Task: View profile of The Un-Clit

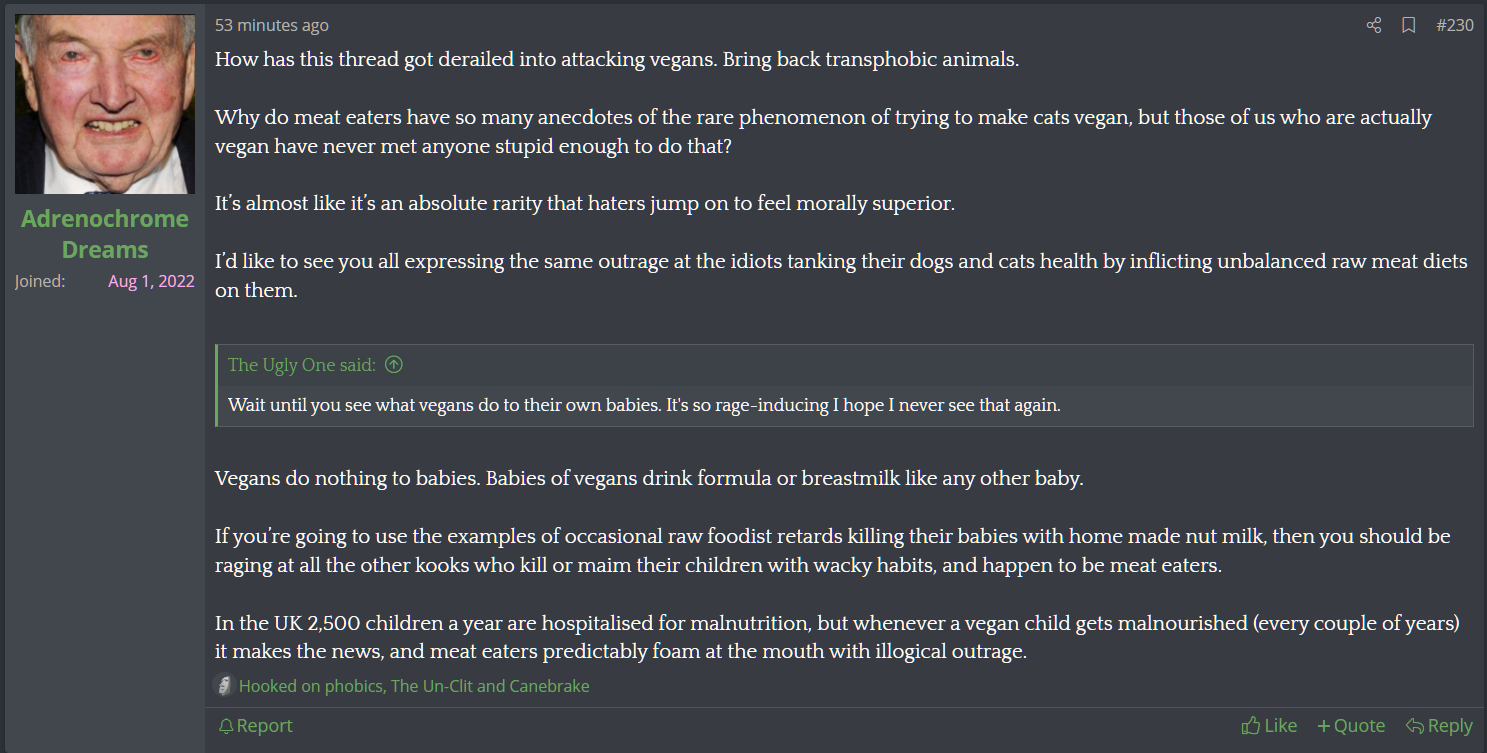Action: (x=433, y=686)
